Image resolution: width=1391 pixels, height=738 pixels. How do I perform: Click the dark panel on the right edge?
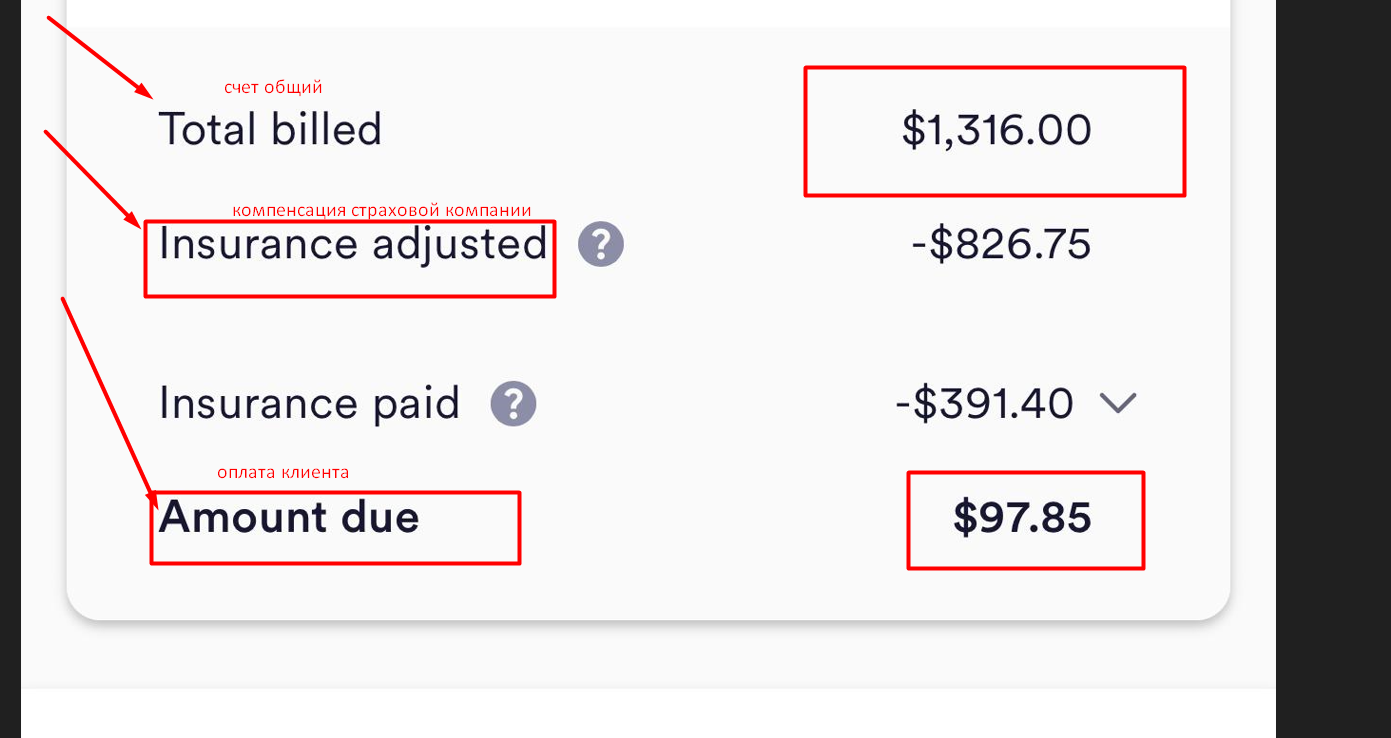tap(1333, 369)
